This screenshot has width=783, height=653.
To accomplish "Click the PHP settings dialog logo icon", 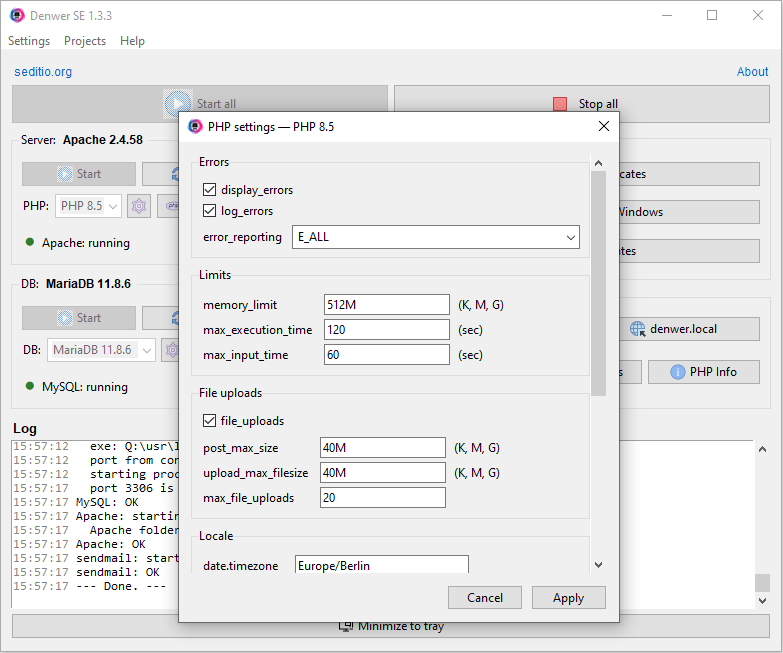I will 195,126.
